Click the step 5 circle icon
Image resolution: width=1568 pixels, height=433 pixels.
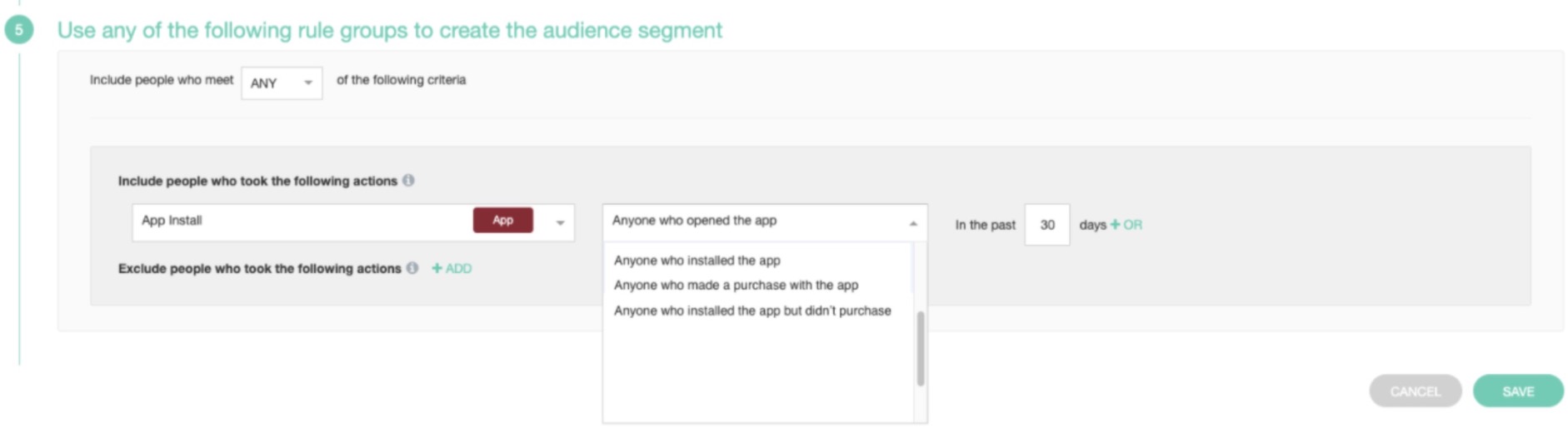[18, 31]
